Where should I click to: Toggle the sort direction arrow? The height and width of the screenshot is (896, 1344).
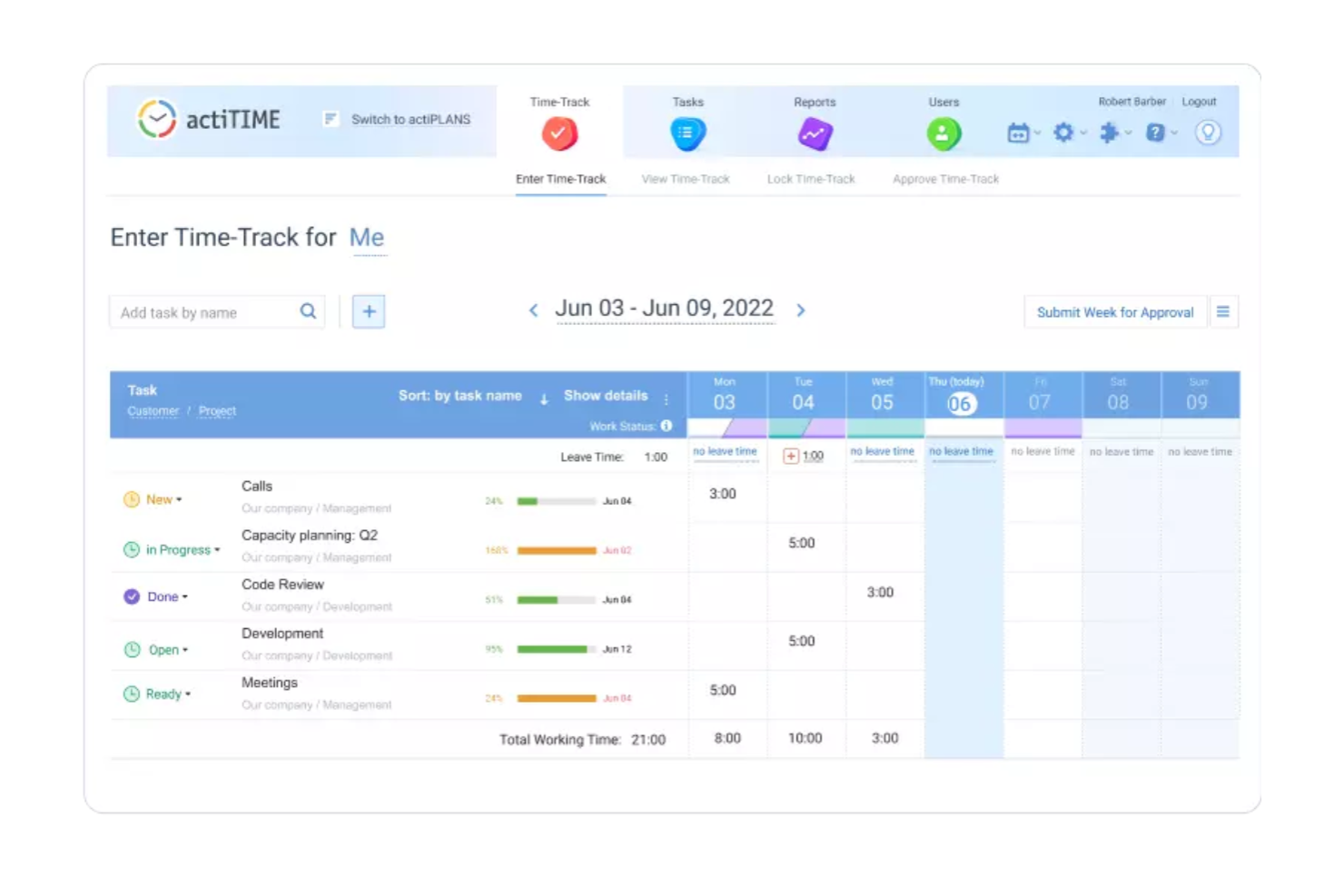point(544,399)
